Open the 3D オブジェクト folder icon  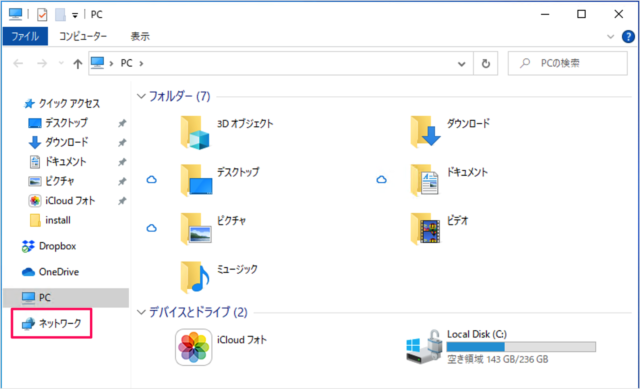click(x=195, y=133)
